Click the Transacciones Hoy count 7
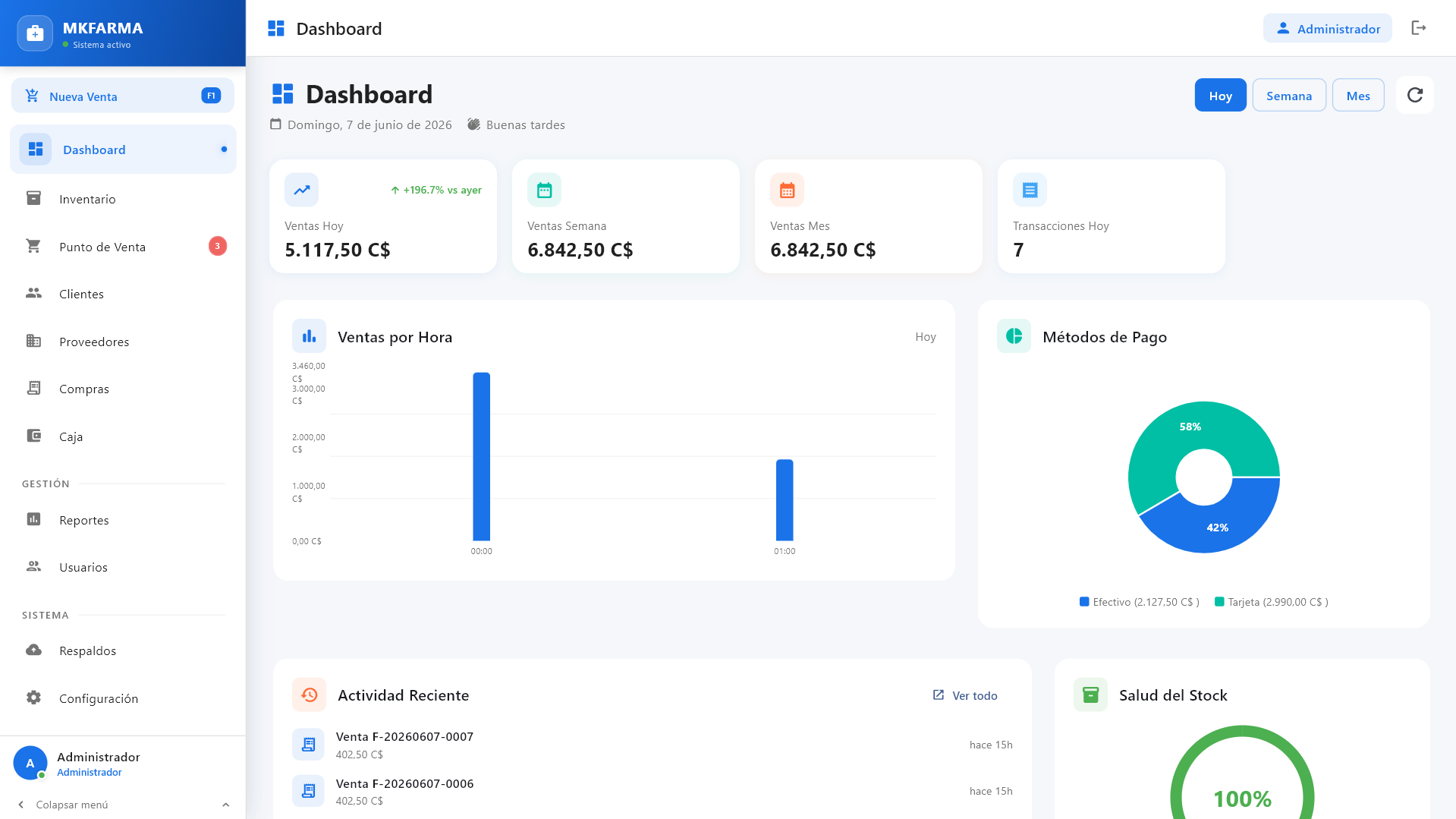 (1018, 250)
